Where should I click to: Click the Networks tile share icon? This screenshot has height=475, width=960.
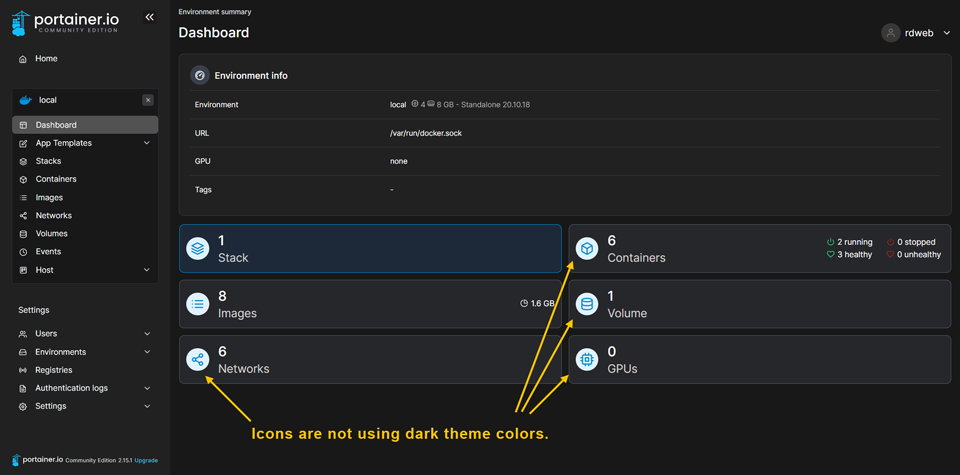(198, 359)
